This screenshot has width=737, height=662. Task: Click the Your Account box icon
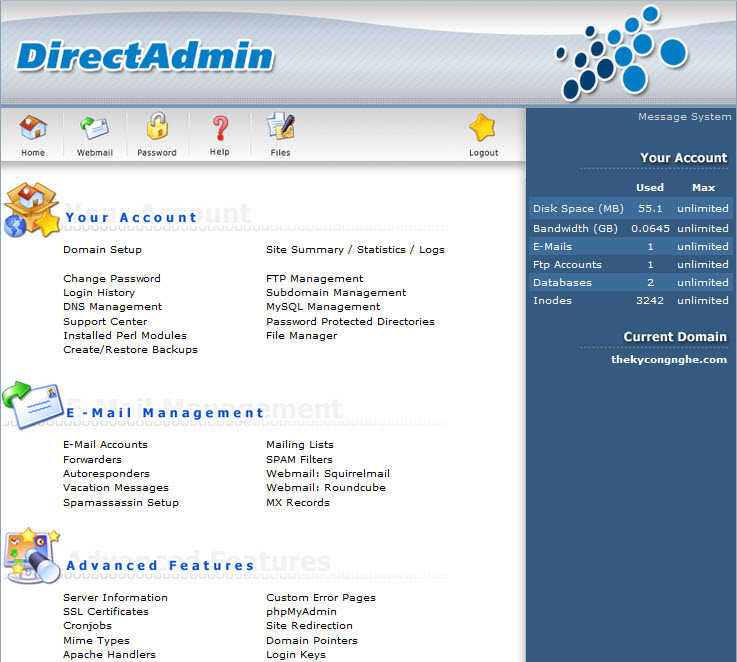click(32, 210)
